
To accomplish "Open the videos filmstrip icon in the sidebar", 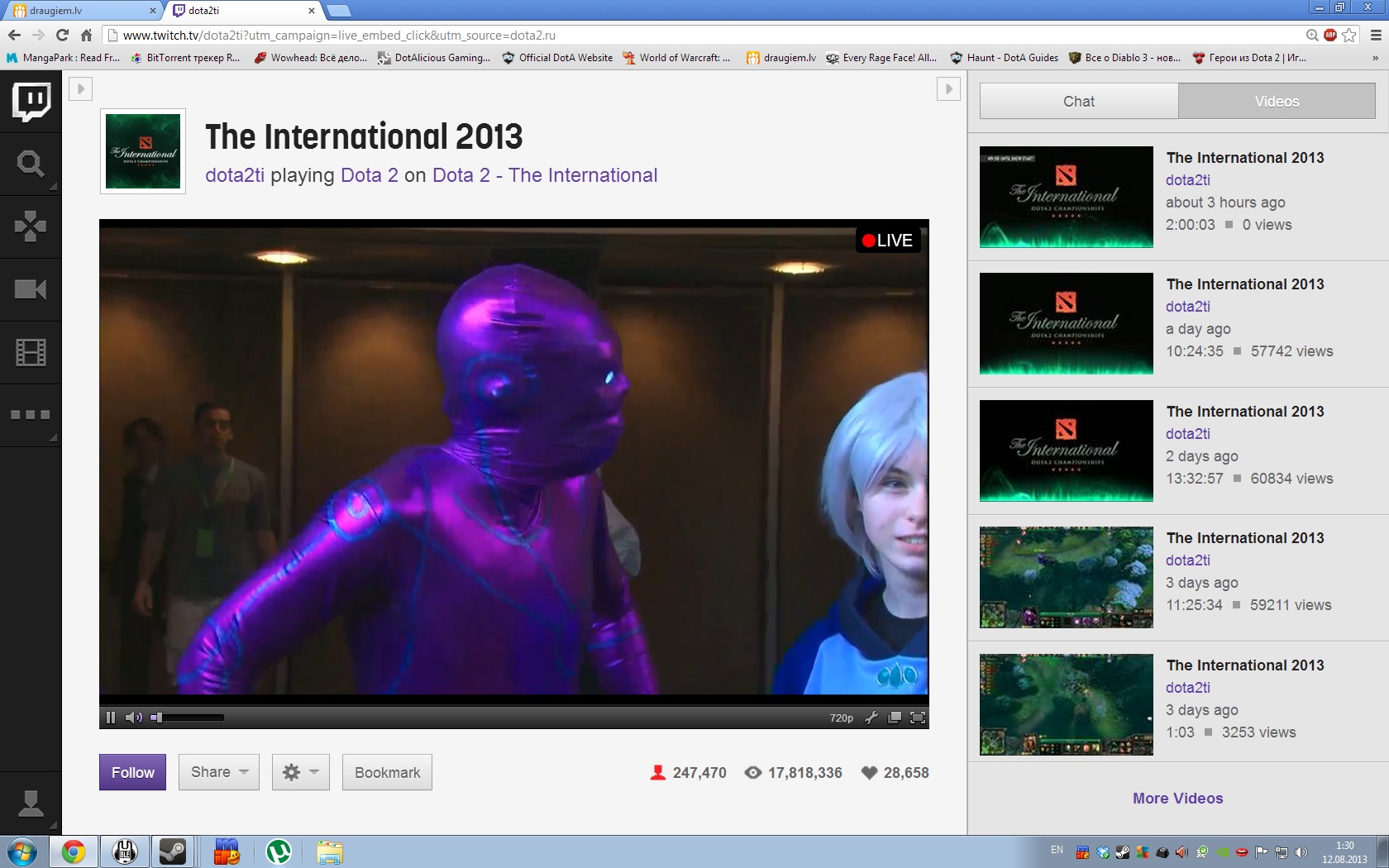I will pyautogui.click(x=31, y=353).
